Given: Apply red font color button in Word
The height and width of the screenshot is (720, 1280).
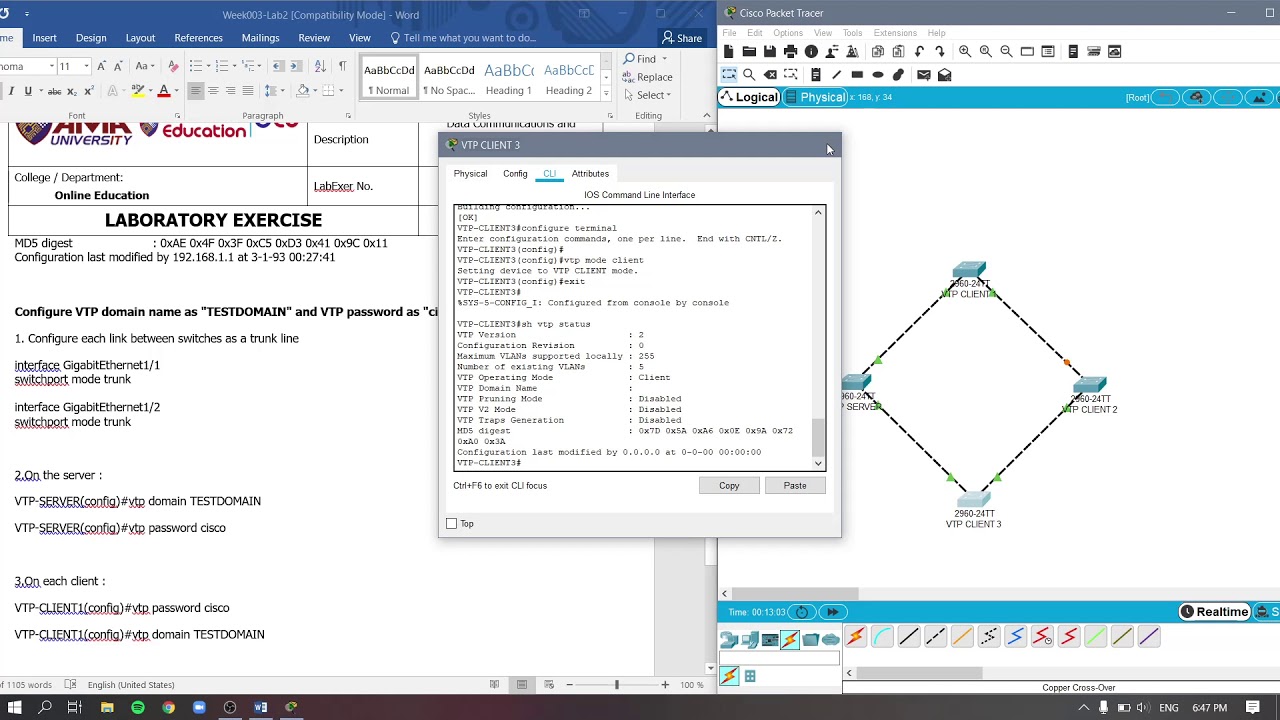Looking at the screenshot, I should click(164, 91).
